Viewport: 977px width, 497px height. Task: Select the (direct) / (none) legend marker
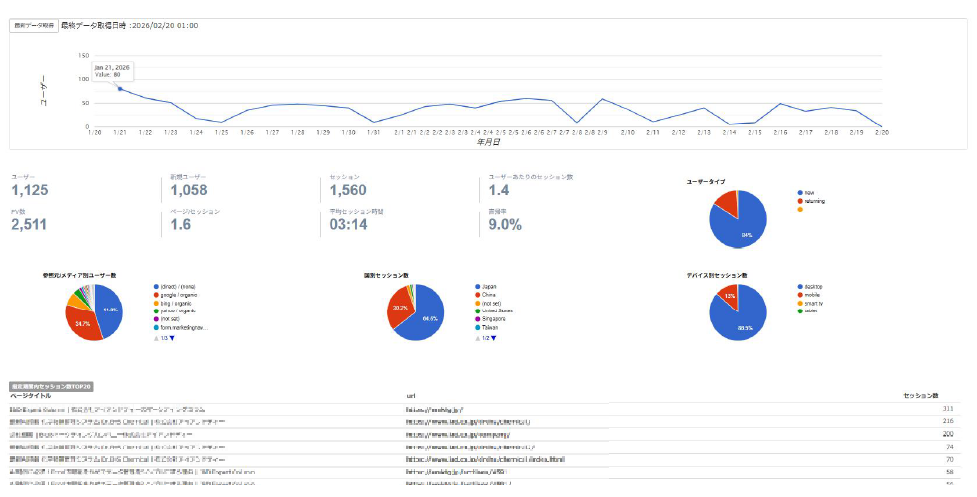(x=156, y=285)
